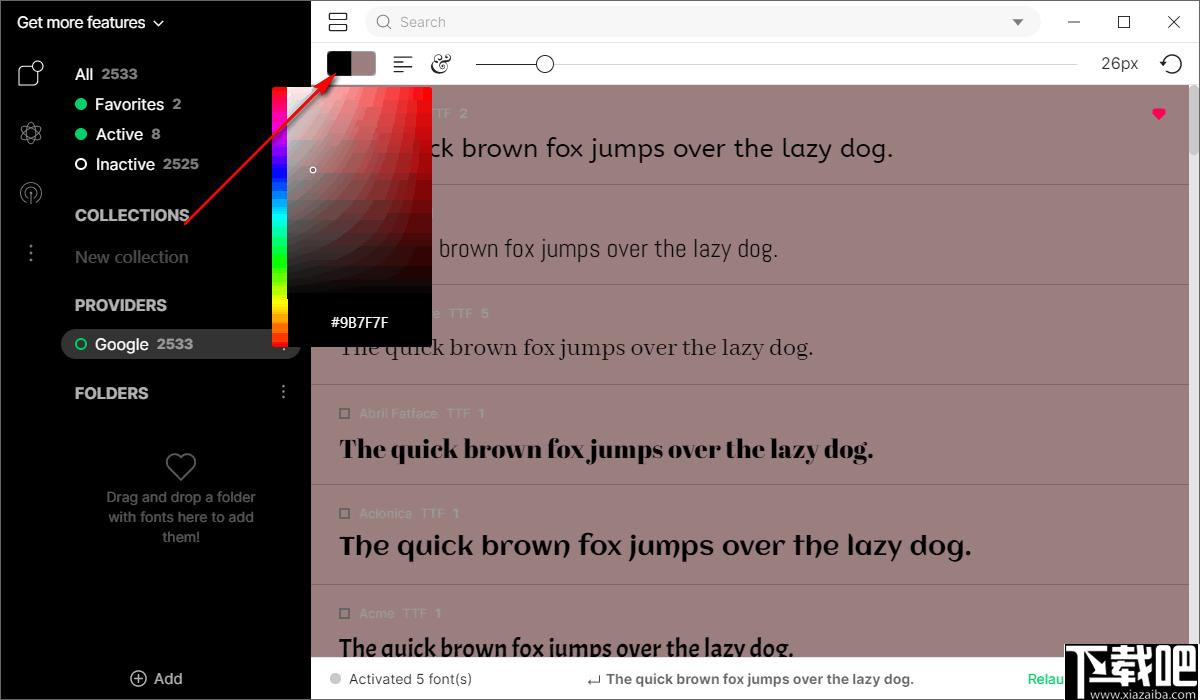Viewport: 1200px width, 700px height.
Task: Switch font list layout view icon
Action: coord(338,22)
